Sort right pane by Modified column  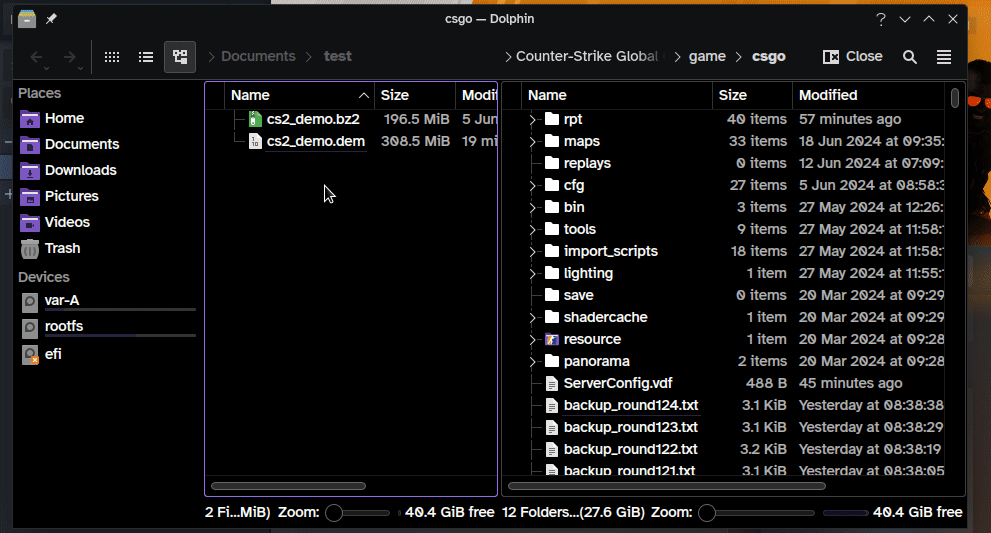pos(869,95)
